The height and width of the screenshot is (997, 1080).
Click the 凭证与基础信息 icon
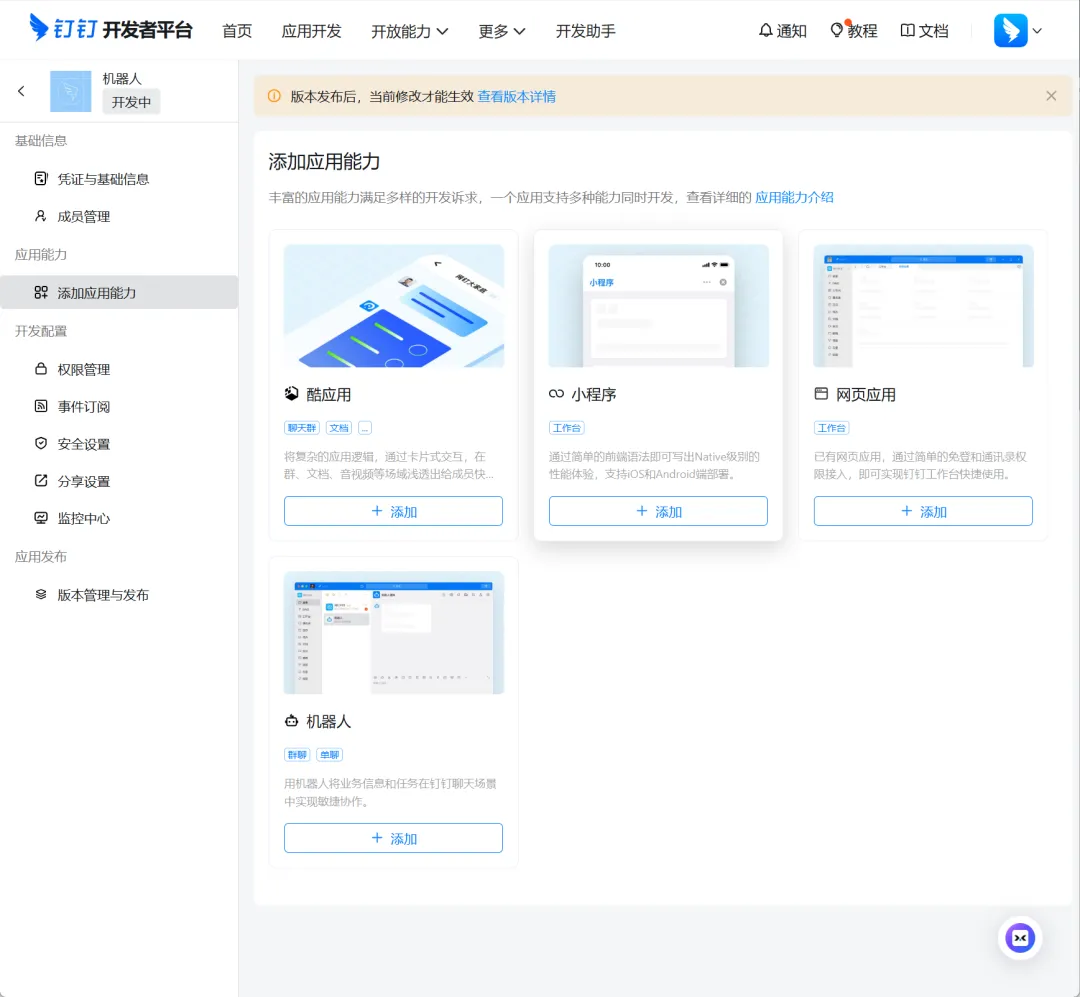click(x=41, y=178)
